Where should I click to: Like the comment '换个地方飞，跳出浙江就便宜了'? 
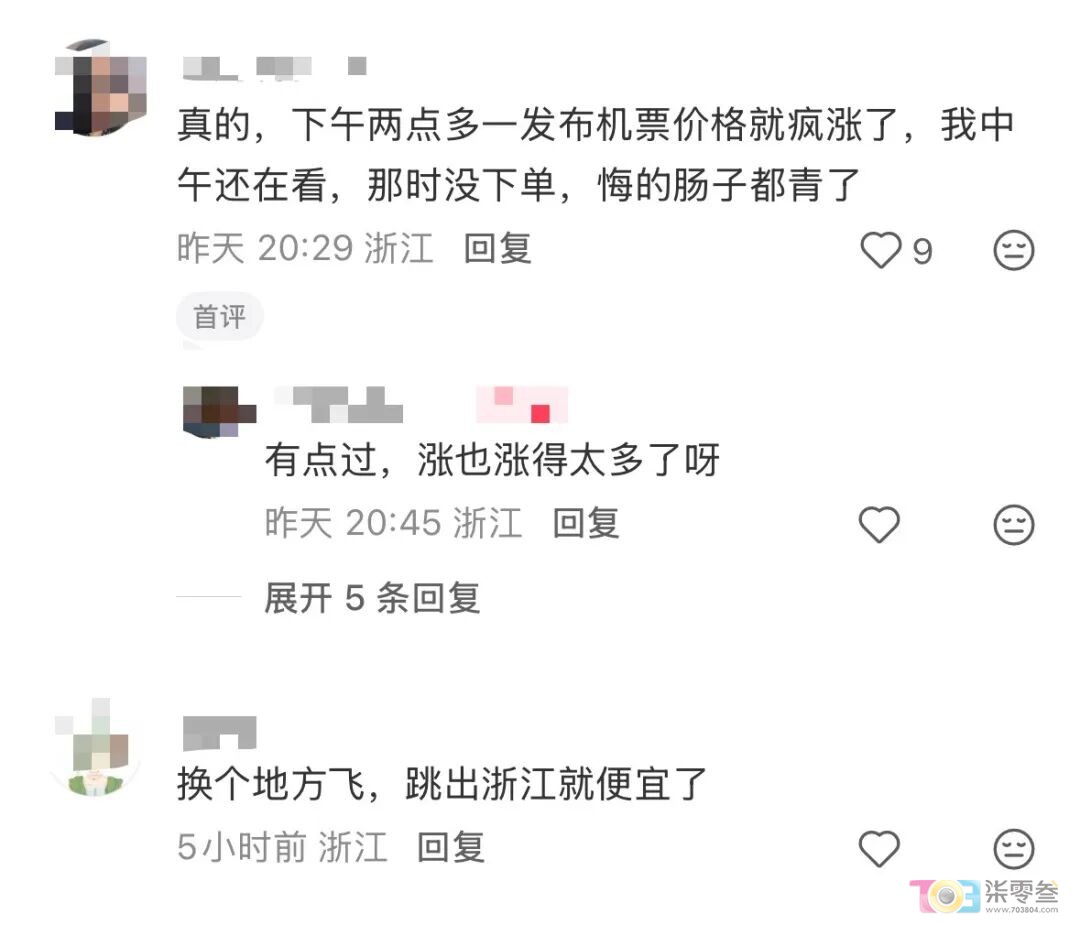point(879,849)
